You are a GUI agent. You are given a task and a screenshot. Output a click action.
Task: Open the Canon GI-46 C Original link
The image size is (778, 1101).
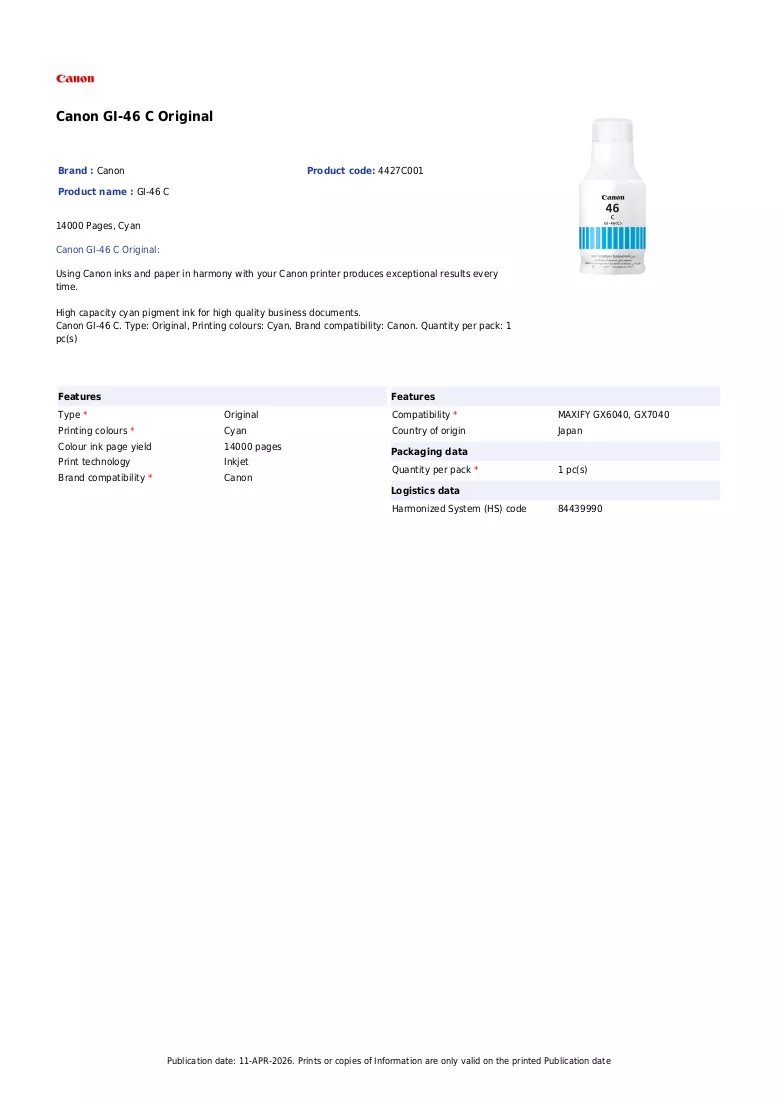coord(106,250)
